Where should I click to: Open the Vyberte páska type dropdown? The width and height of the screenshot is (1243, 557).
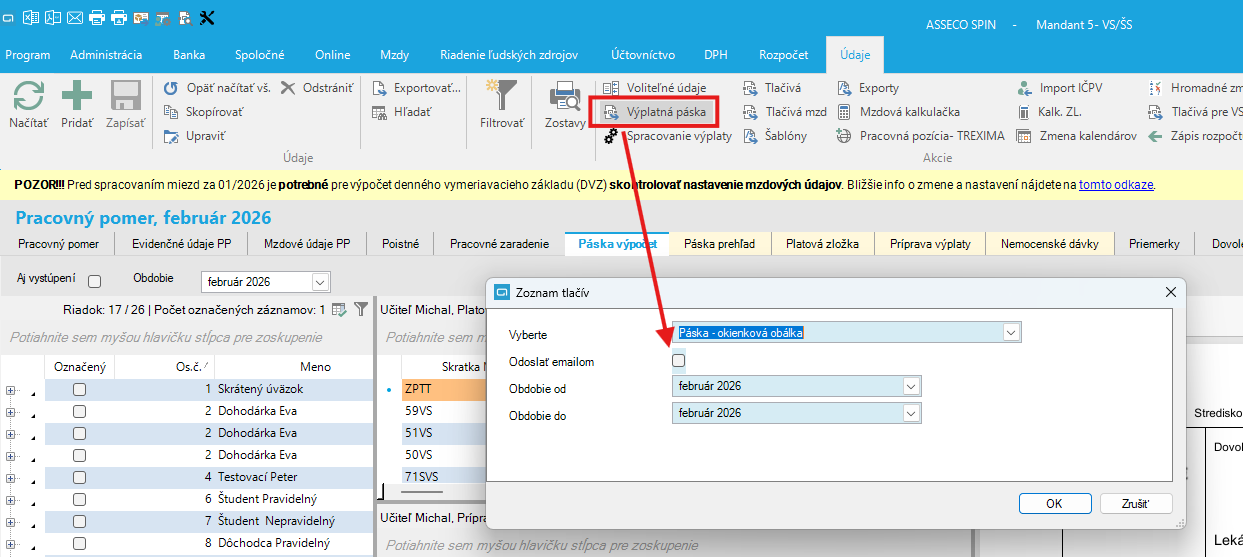tap(1011, 333)
